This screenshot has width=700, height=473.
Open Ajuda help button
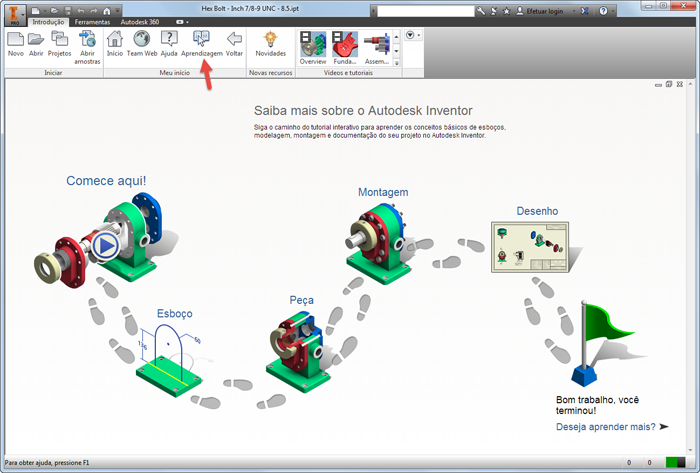coord(169,44)
